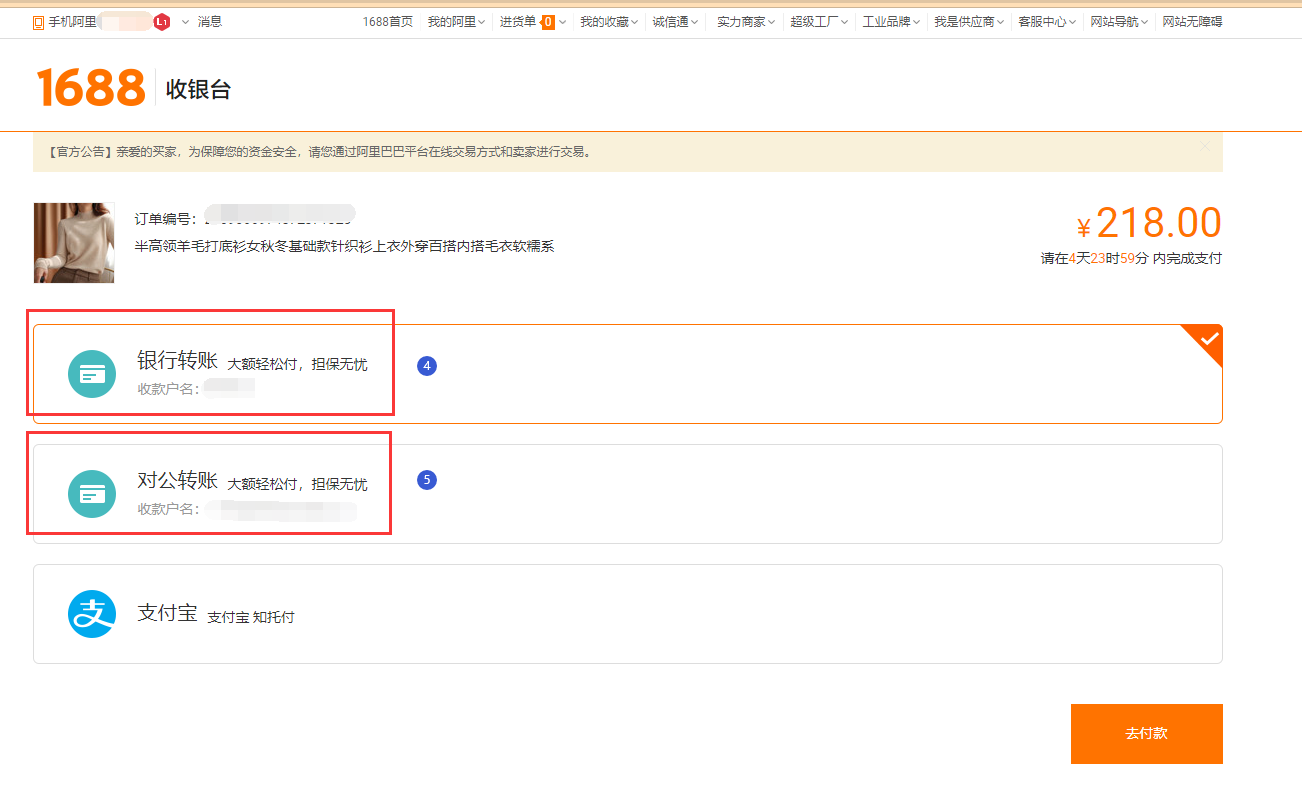Click the 1688 orange logo
Viewport: 1302px width, 789px height.
(91, 88)
